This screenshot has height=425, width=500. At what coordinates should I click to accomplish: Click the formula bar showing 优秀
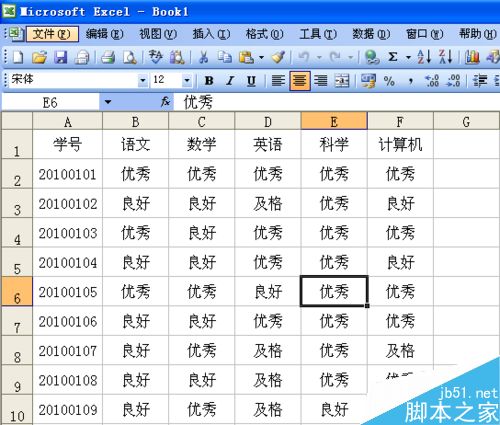[x=336, y=102]
